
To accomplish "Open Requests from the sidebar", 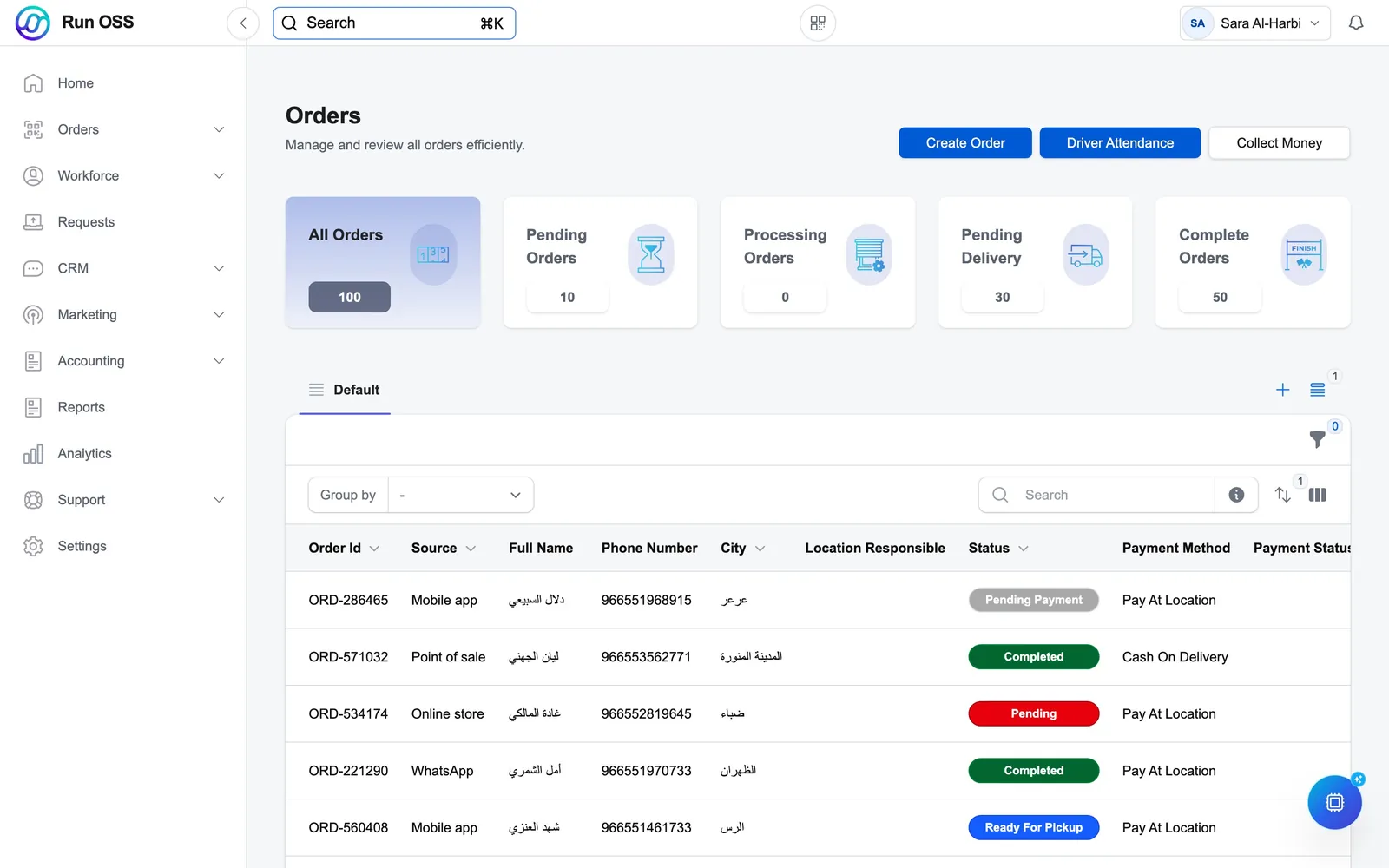I will [86, 222].
